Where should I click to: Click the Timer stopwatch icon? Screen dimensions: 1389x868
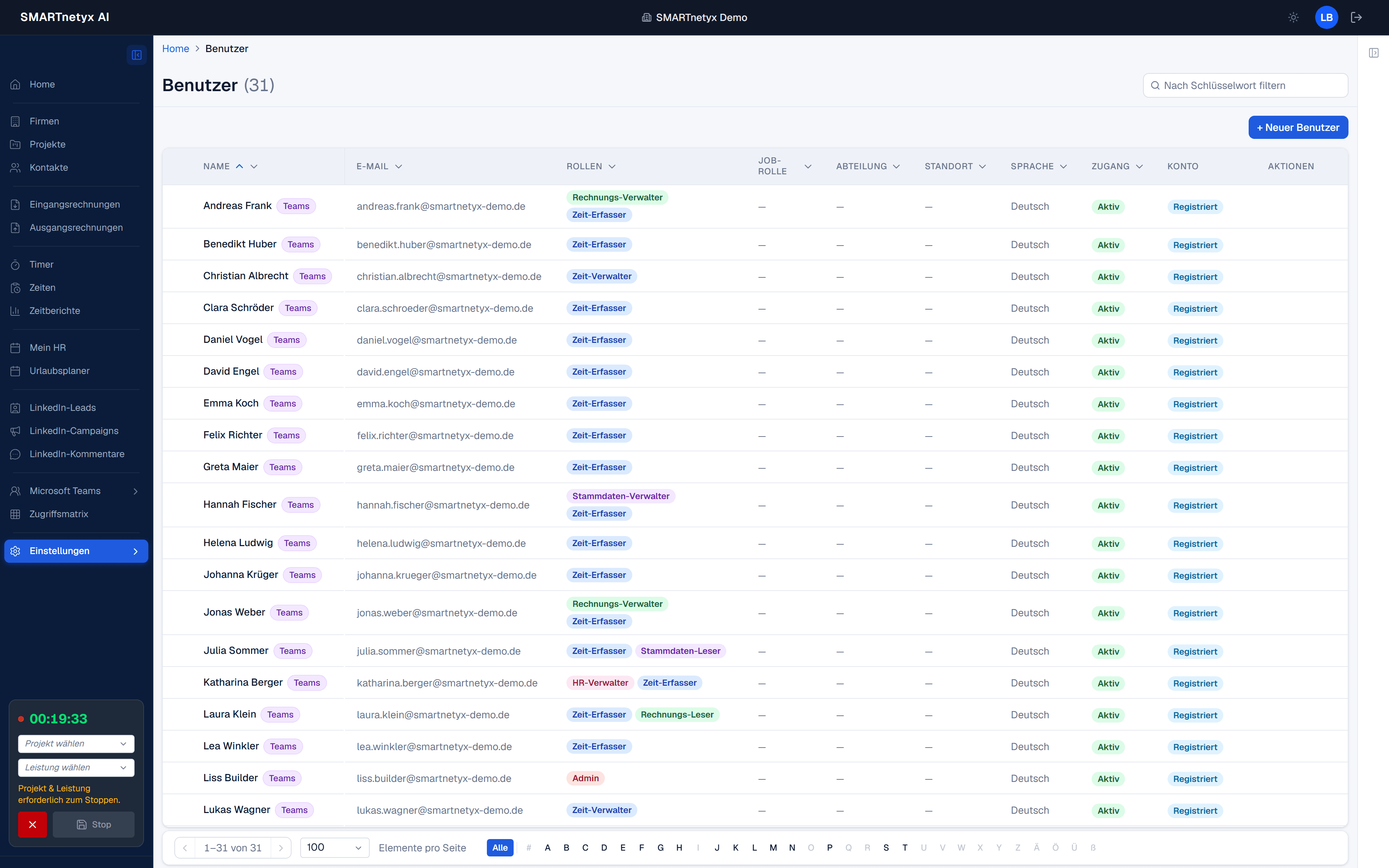pos(16,265)
